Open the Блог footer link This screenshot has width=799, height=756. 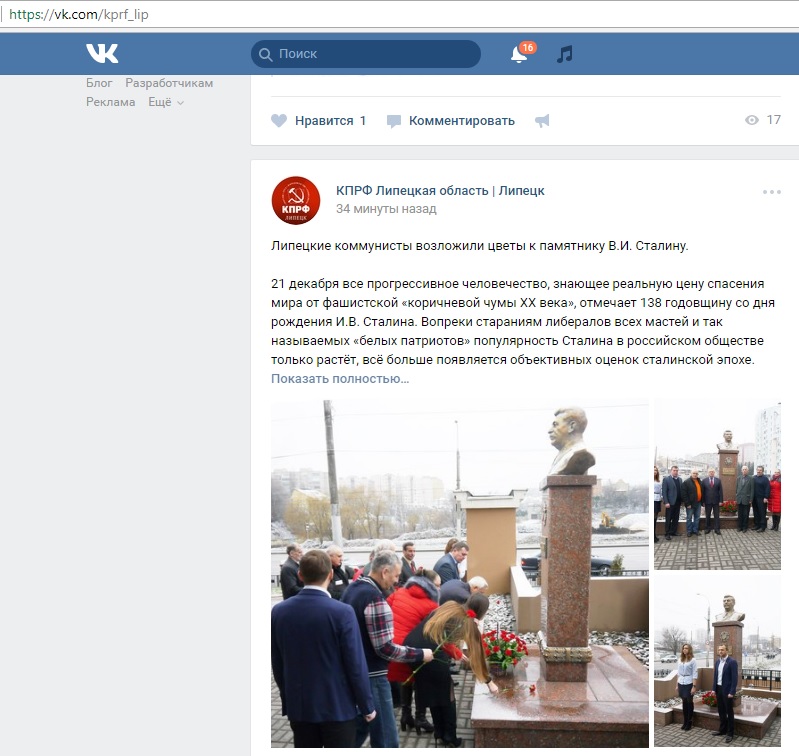click(99, 83)
